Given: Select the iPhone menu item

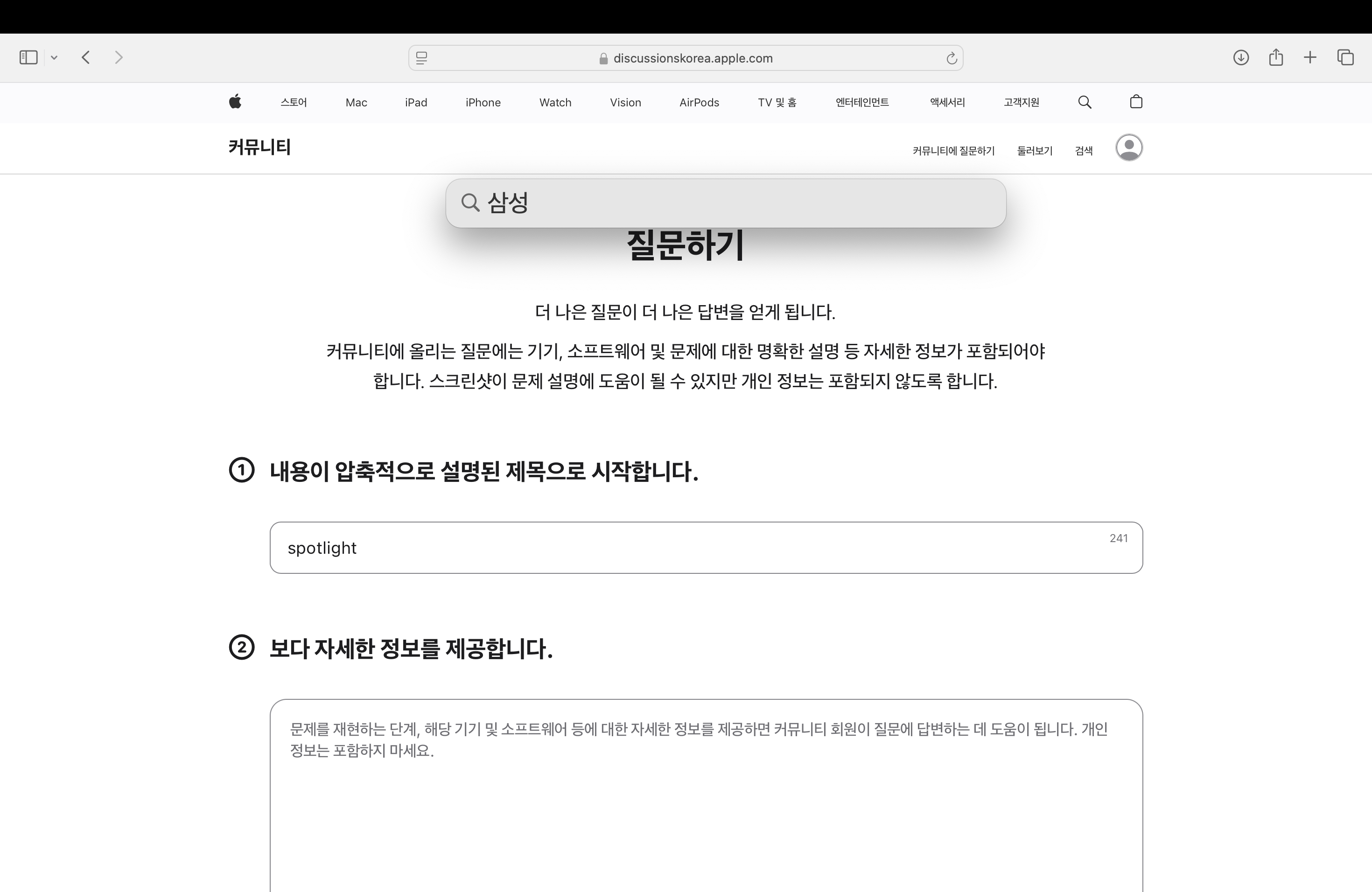Looking at the screenshot, I should [x=483, y=103].
